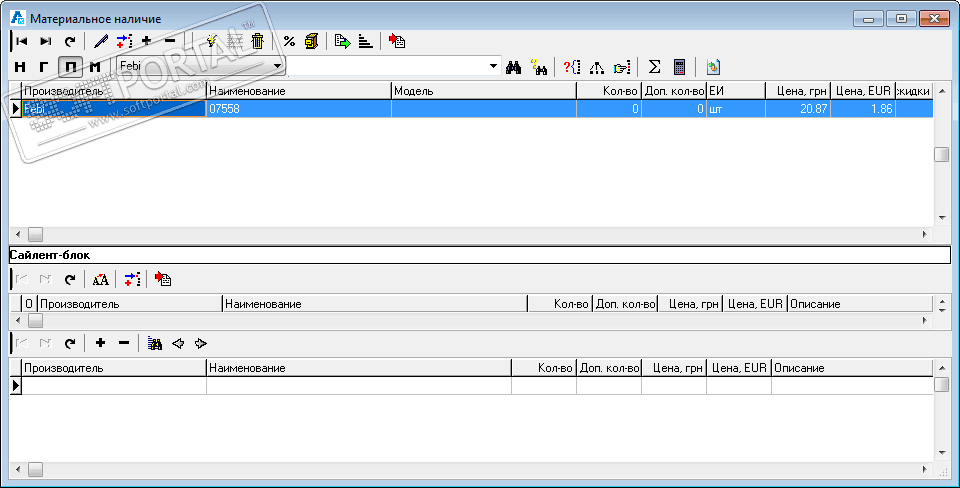Click bottom grid horizontal scrollbar right arrow
The image size is (960, 488).
click(x=925, y=470)
